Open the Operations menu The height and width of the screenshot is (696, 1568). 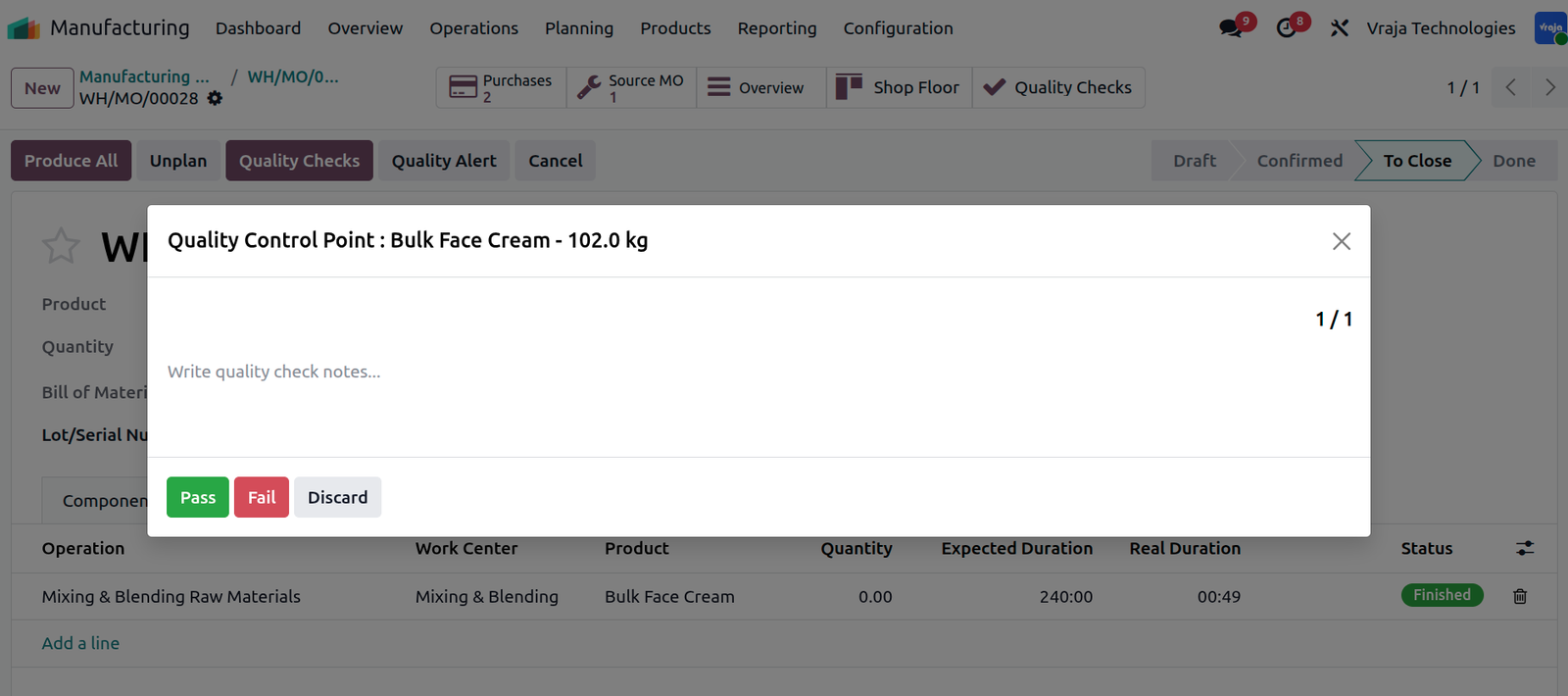[474, 28]
